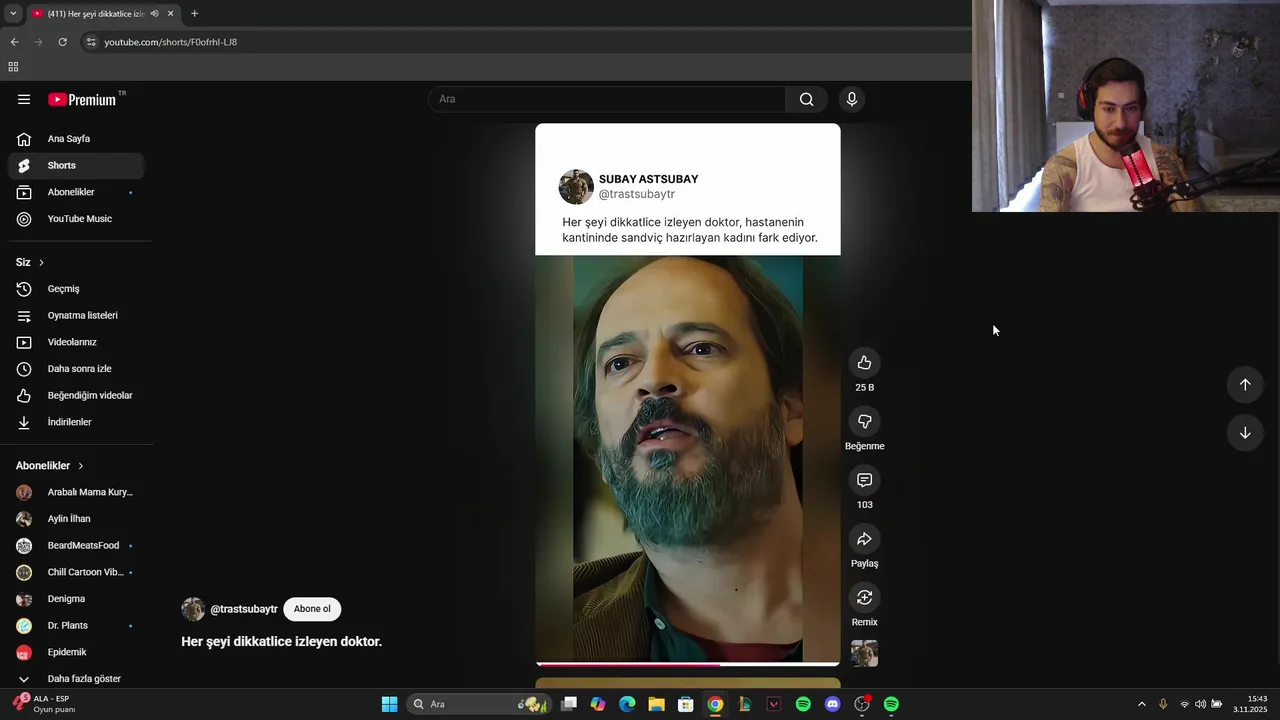Go back in browser history
The image size is (1280, 720).
[14, 42]
